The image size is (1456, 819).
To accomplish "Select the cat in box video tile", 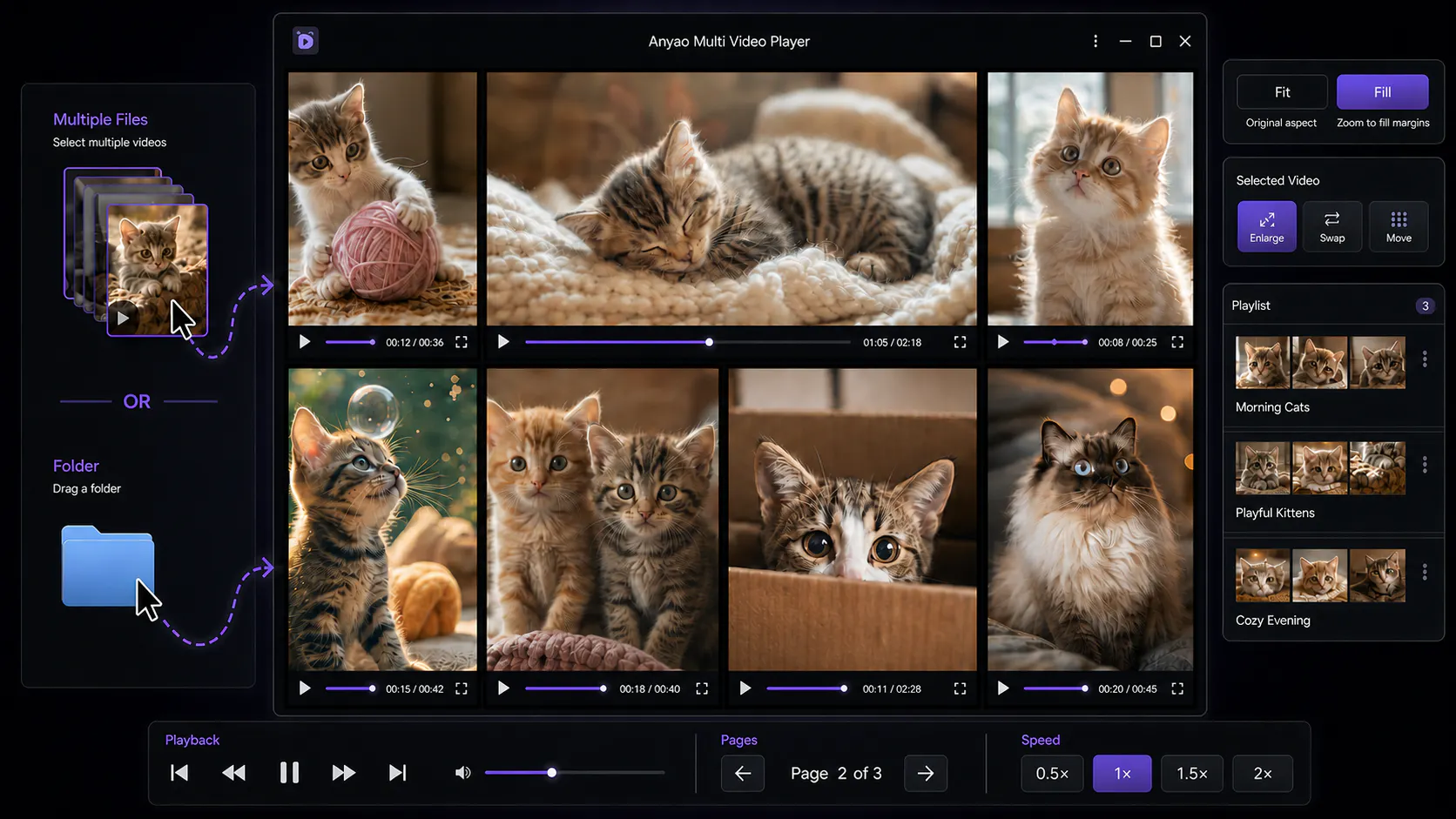I will pos(853,520).
